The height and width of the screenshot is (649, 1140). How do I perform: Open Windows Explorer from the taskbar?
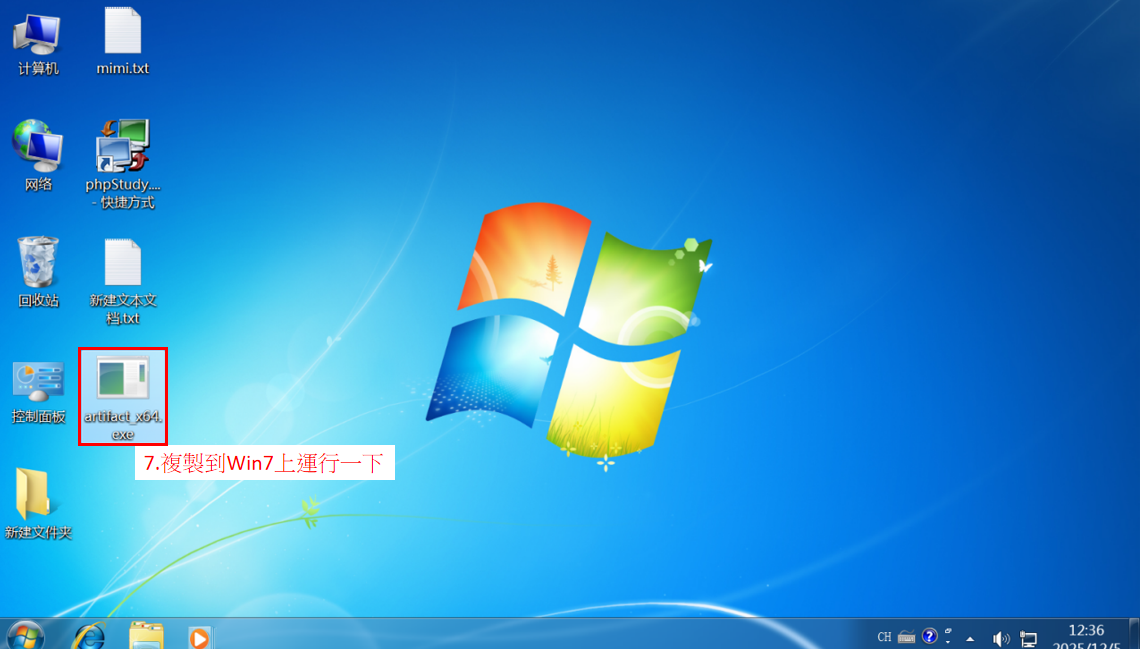tap(146, 636)
